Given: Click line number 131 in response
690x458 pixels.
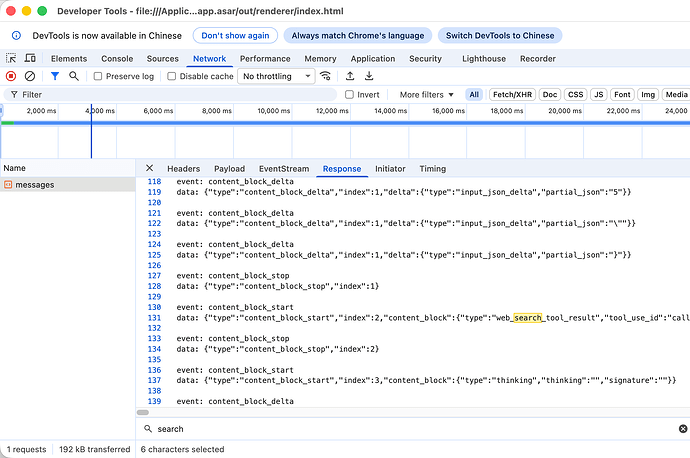Looking at the screenshot, I should [x=154, y=318].
